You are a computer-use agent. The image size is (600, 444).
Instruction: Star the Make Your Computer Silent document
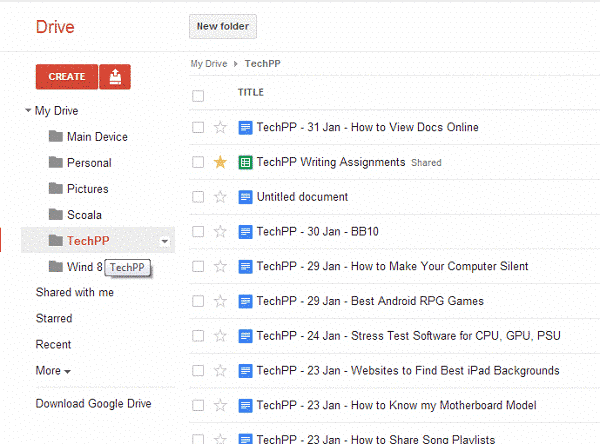(220, 266)
